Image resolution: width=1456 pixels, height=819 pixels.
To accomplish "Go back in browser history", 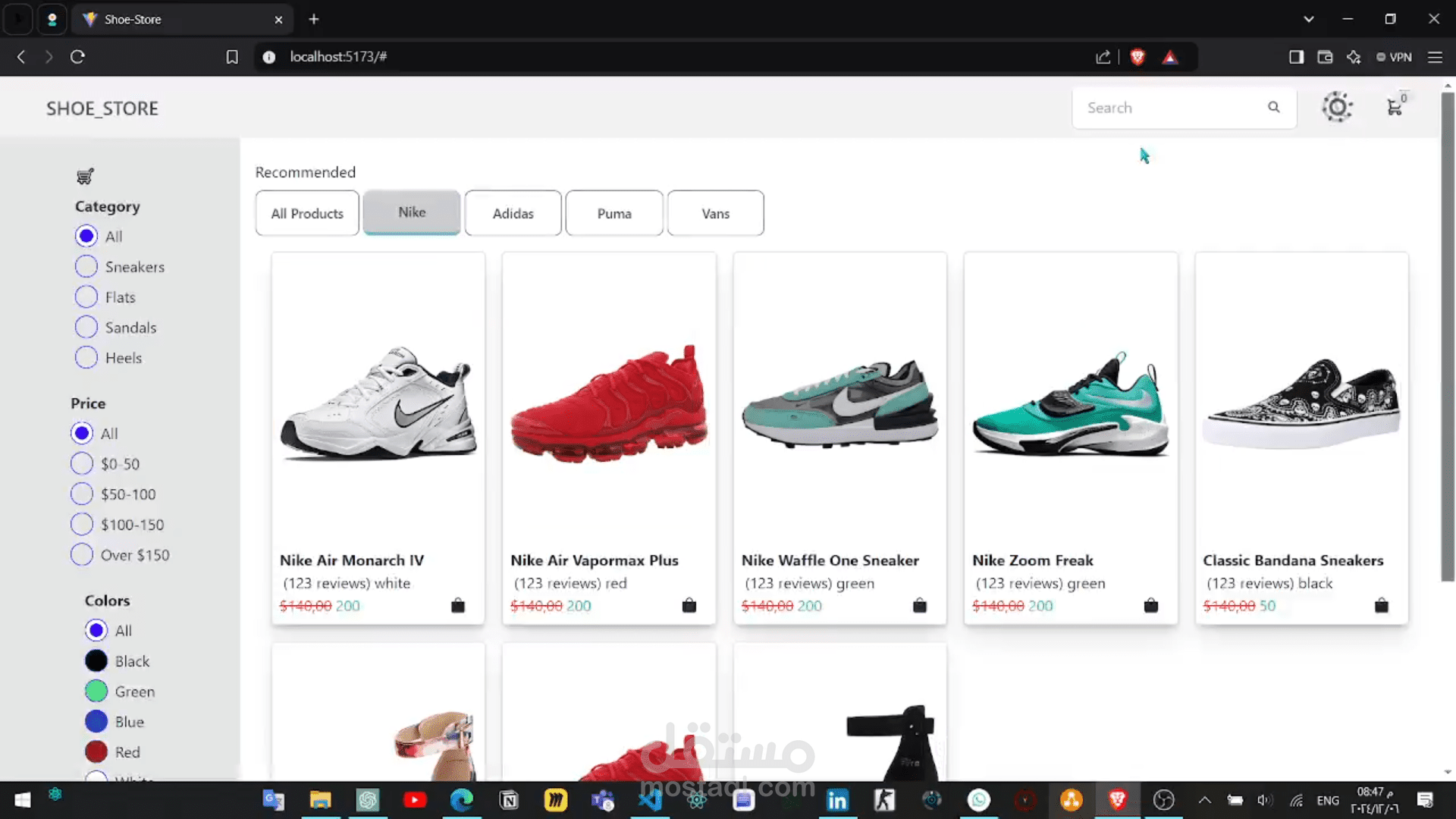I will [x=21, y=57].
